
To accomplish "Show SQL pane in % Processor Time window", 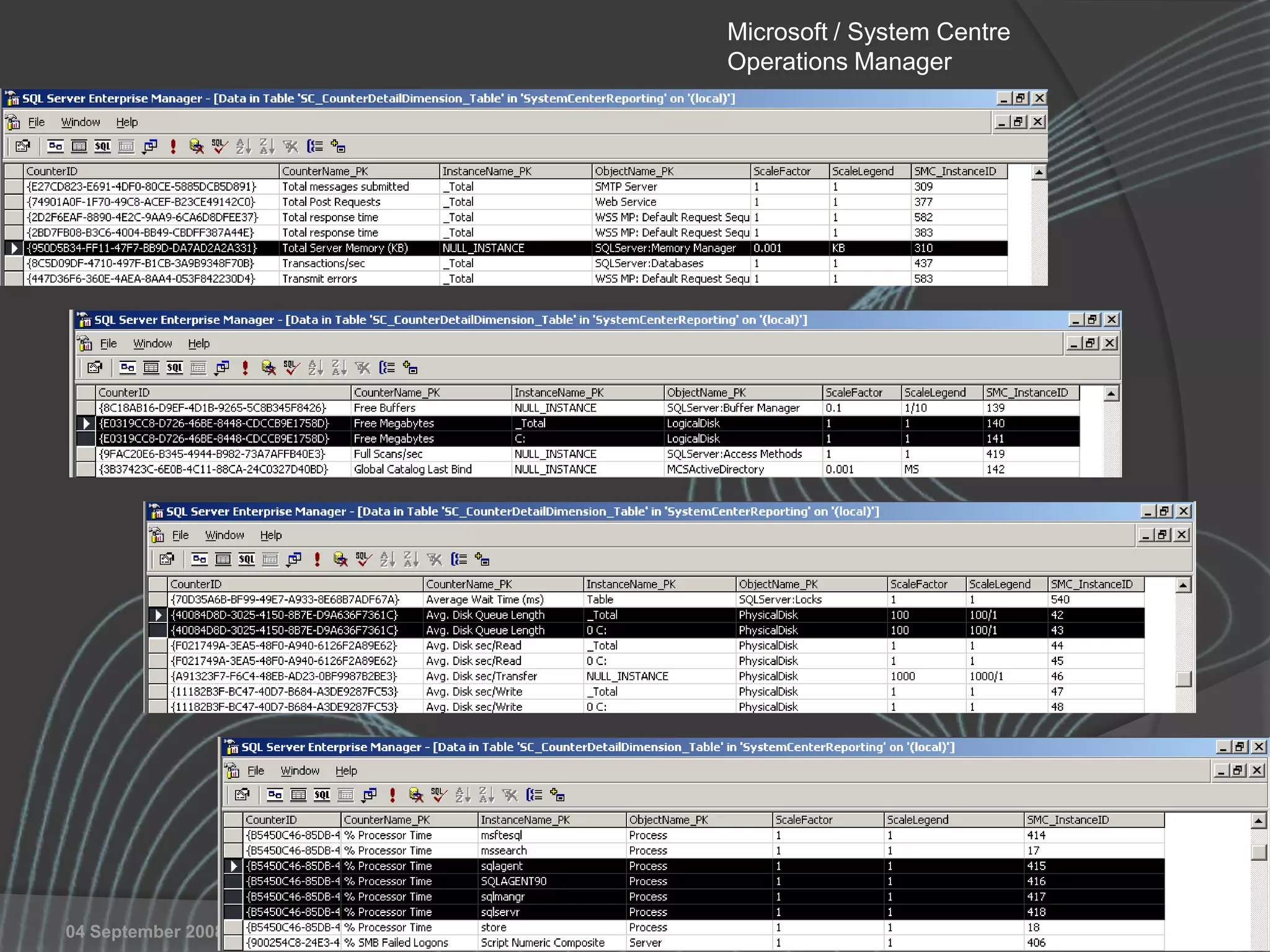I will point(322,795).
